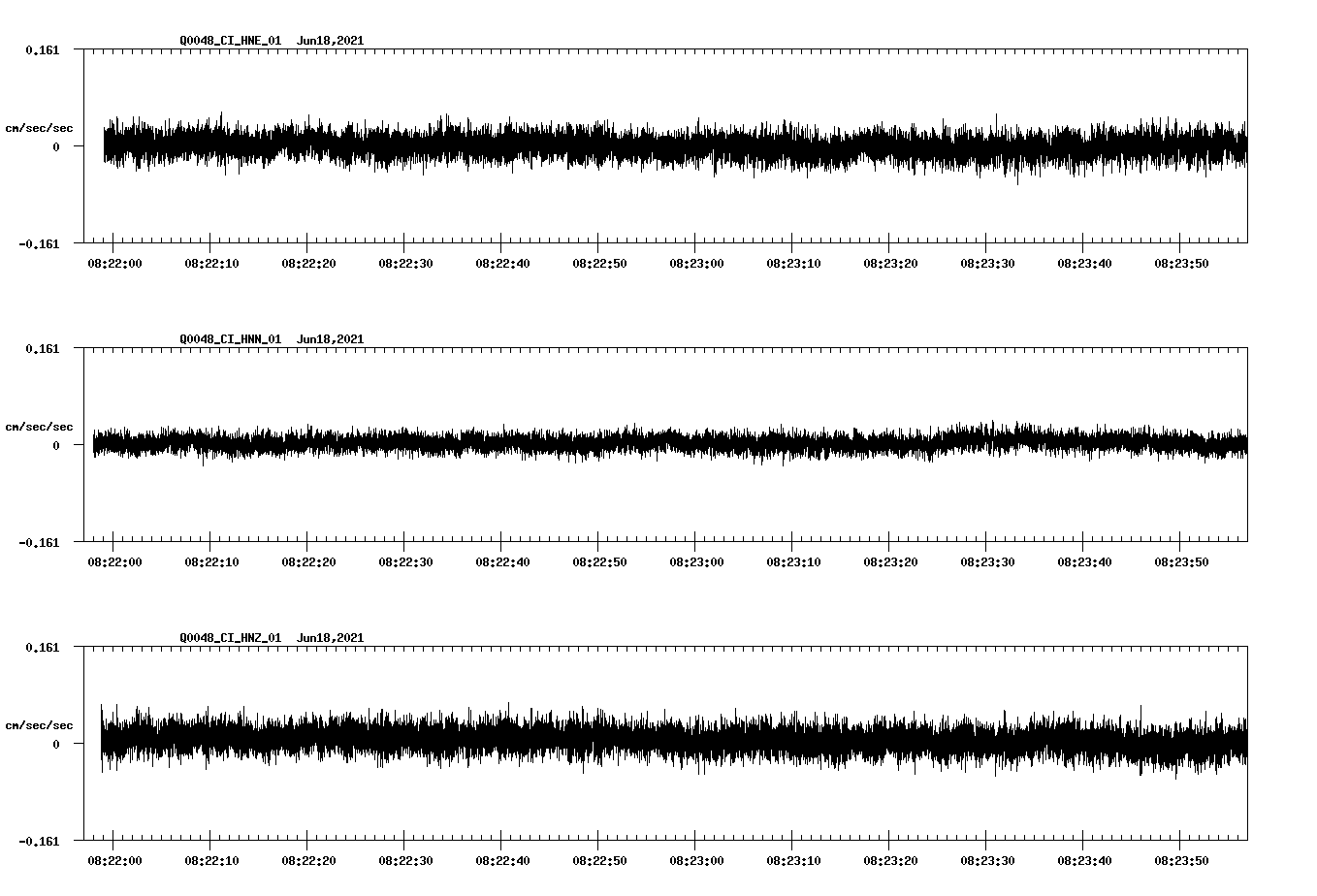Click the 08:23:50 time label under HNE plot
The width and height of the screenshot is (1317, 896).
[1181, 263]
